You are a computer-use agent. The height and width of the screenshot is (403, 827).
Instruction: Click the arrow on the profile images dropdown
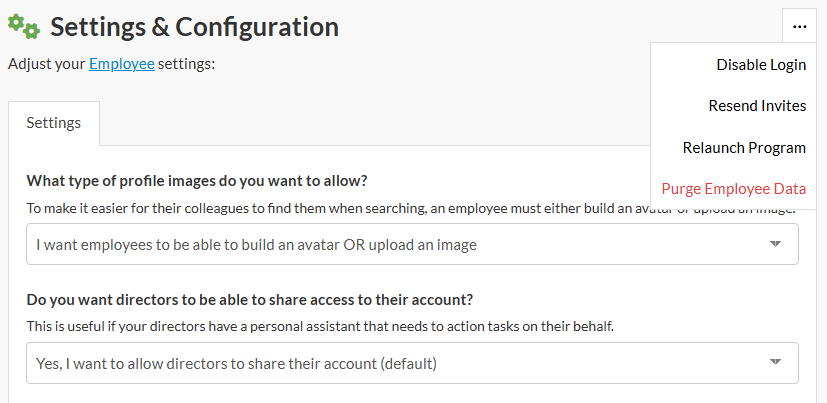[775, 244]
